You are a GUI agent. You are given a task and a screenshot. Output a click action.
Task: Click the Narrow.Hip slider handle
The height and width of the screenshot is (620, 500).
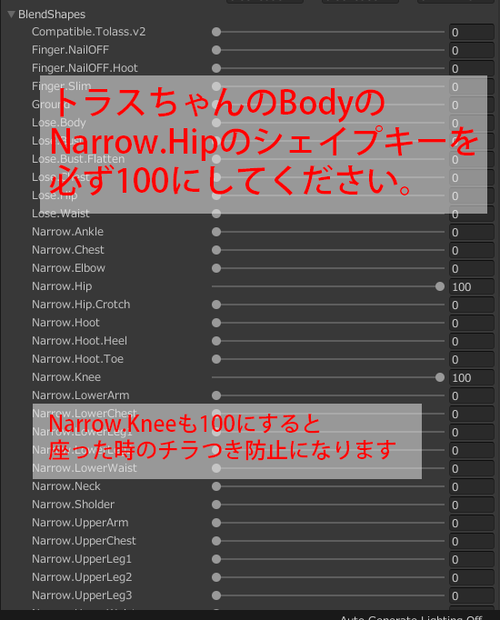(440, 287)
